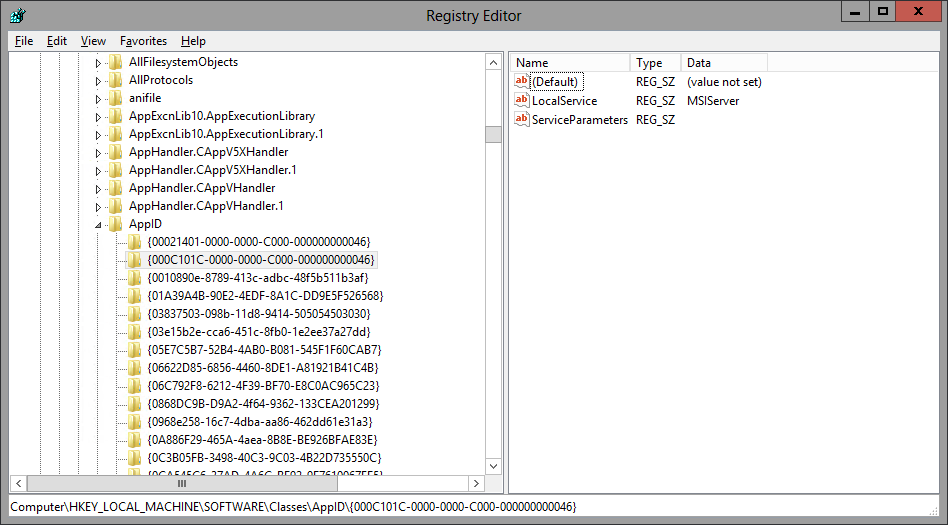Click folder icon of {03e15b2e-cca6-451c-8fb0-1e2ee37a27dd}
The image size is (948, 525).
coord(134,331)
